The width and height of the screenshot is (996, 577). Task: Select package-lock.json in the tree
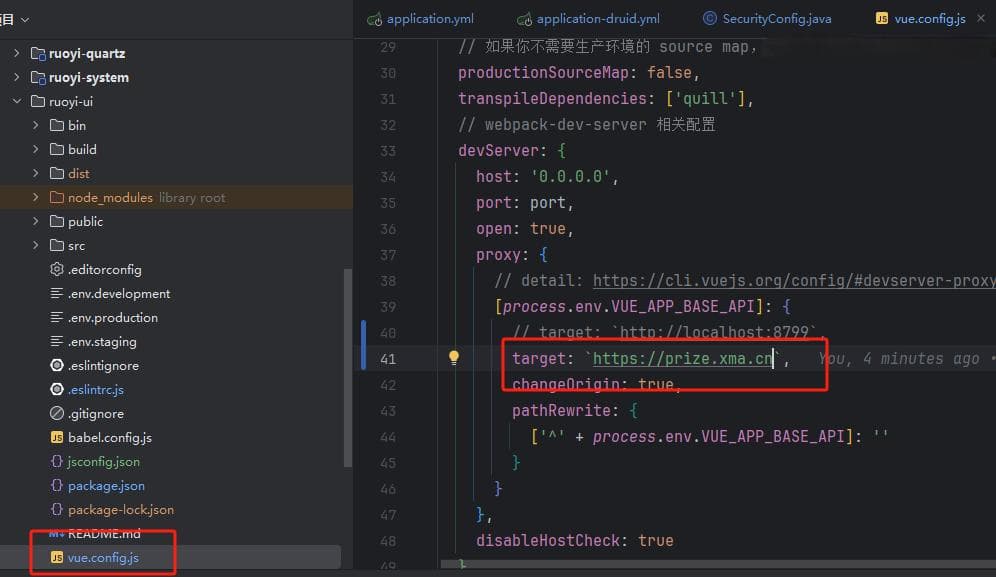121,509
